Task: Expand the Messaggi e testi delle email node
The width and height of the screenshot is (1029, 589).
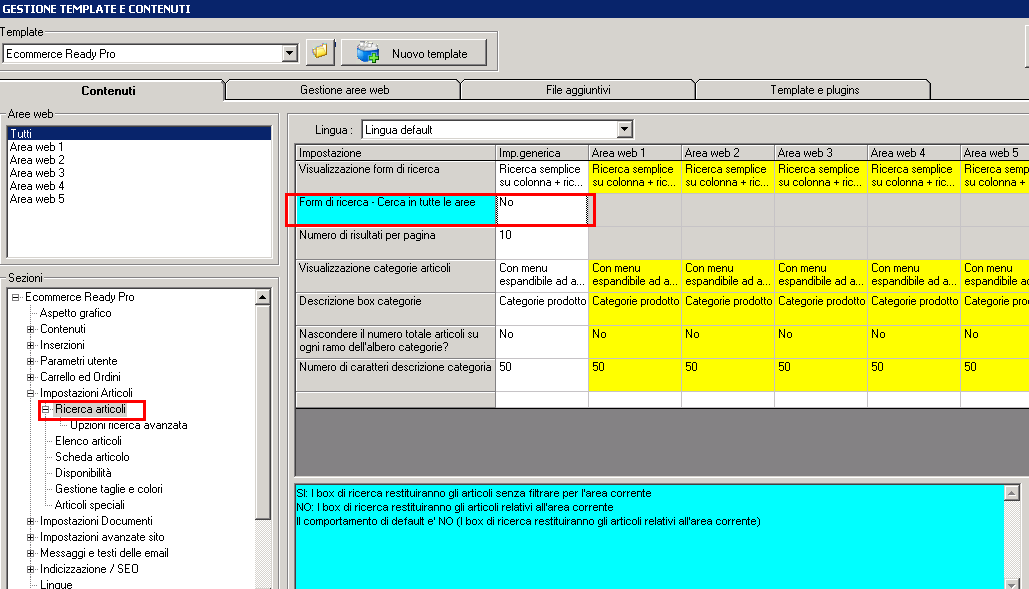Action: click(30, 554)
